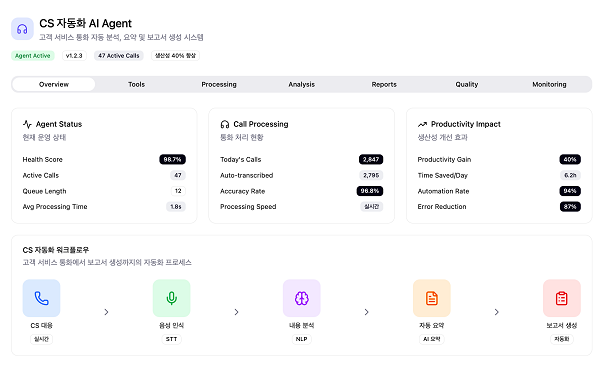Select the 자동 요약 document icon
Image resolution: width=600 pixels, height=368 pixels.
432,298
